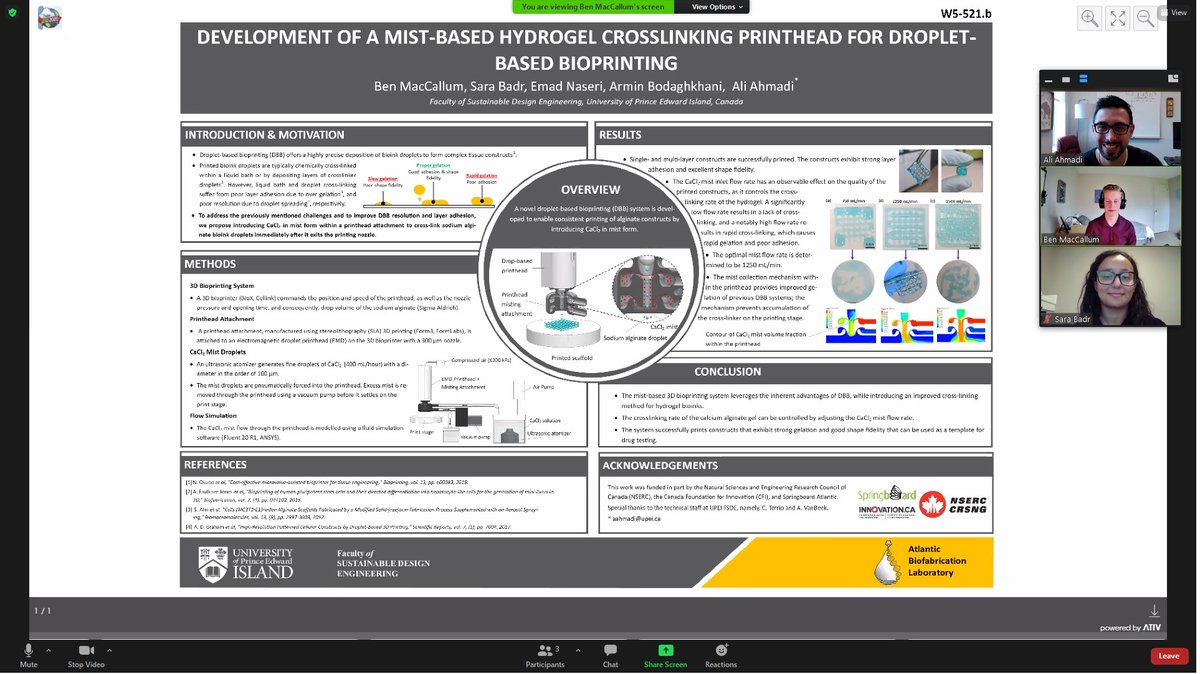Click the Introduction & Motivation heading
1200x674 pixels.
264,135
